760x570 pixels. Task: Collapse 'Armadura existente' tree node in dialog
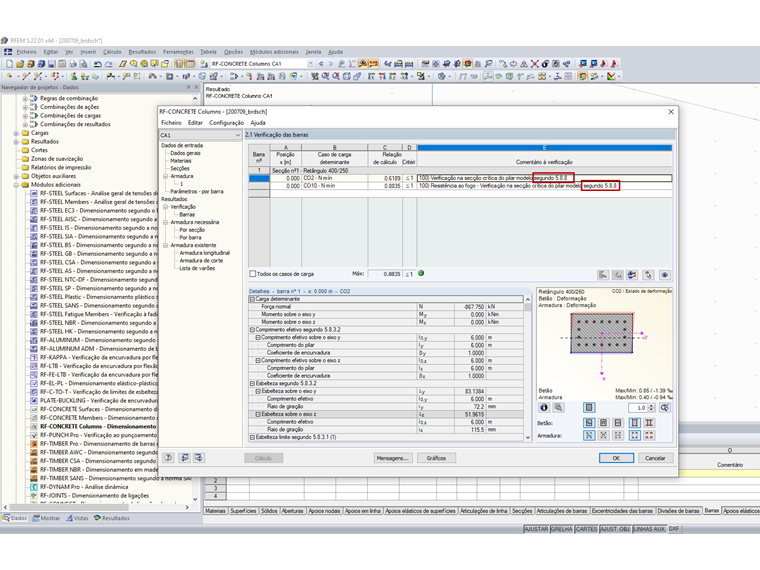(x=165, y=245)
